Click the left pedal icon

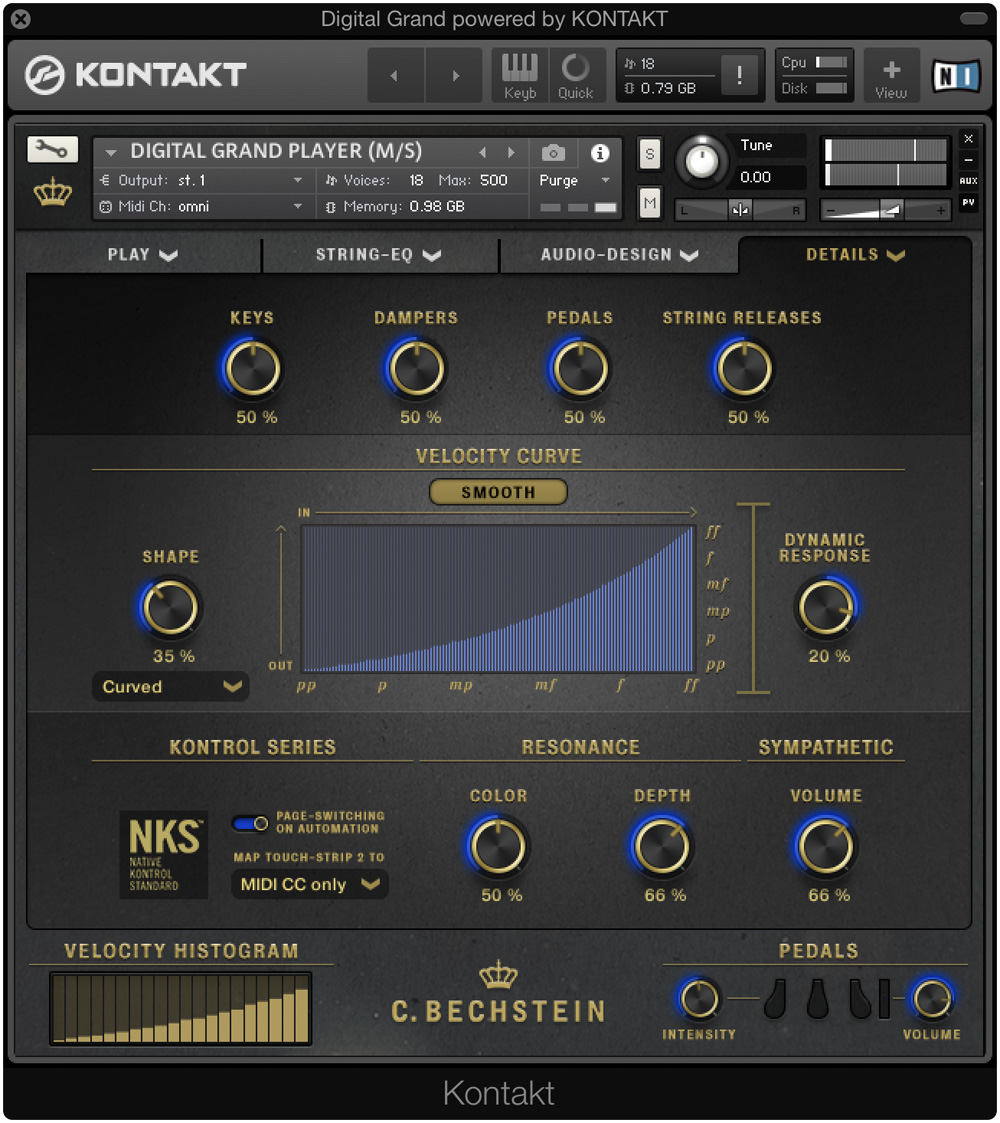776,998
